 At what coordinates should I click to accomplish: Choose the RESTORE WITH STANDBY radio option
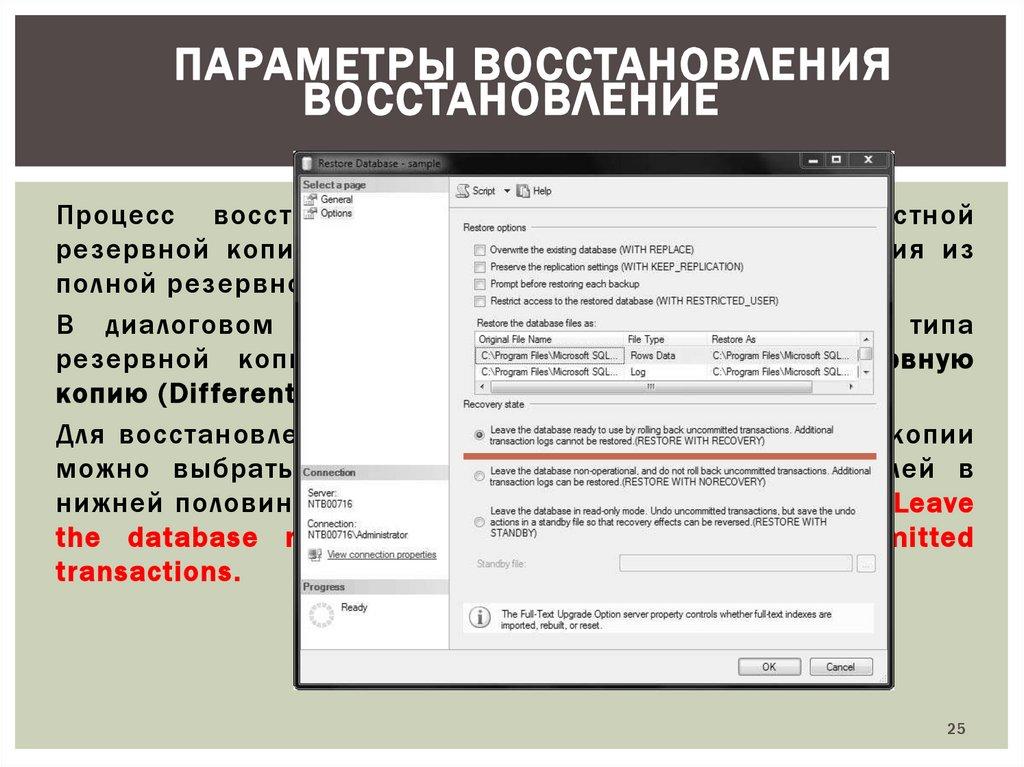[x=480, y=521]
